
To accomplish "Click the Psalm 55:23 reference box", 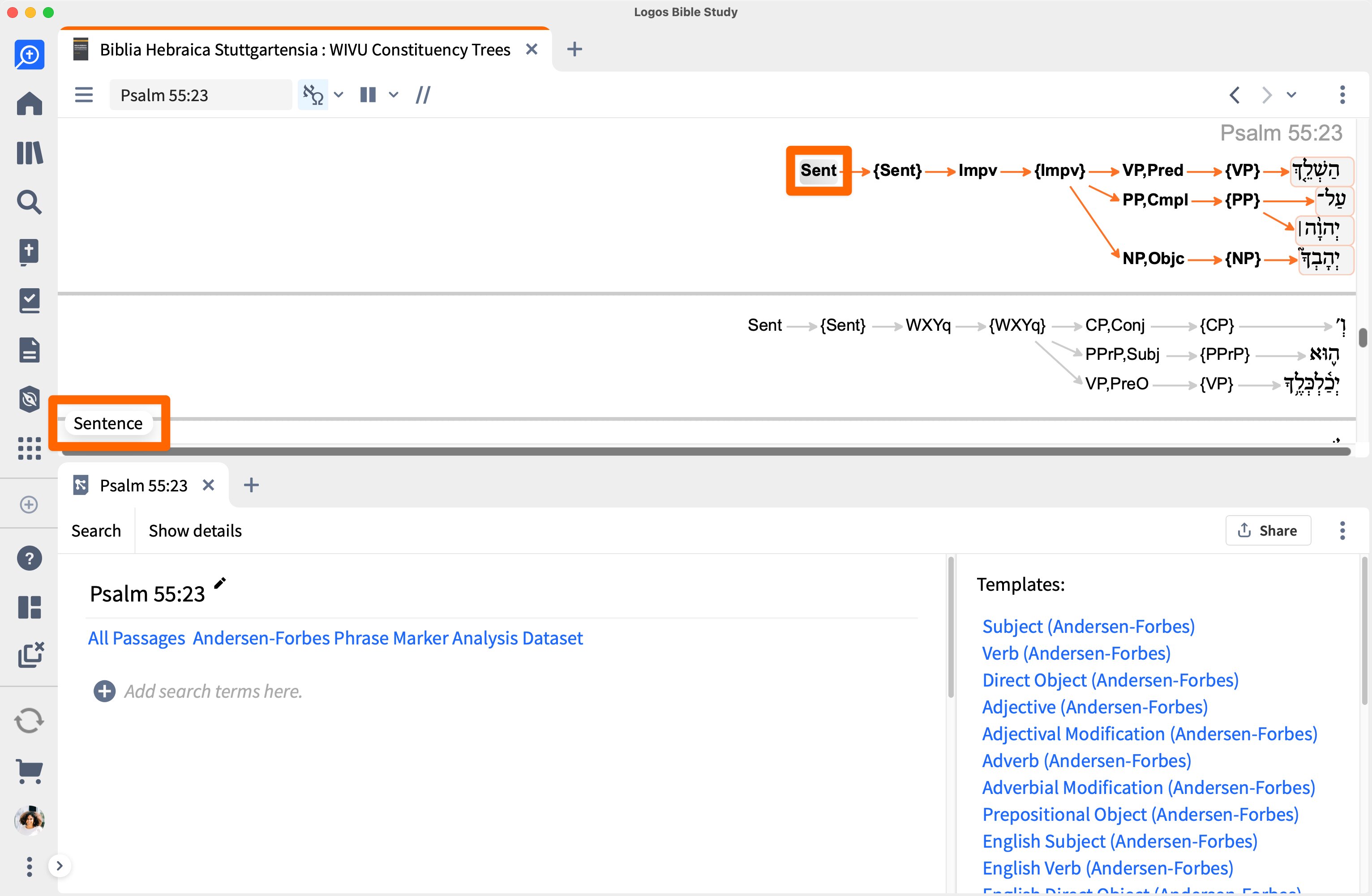I will [201, 95].
